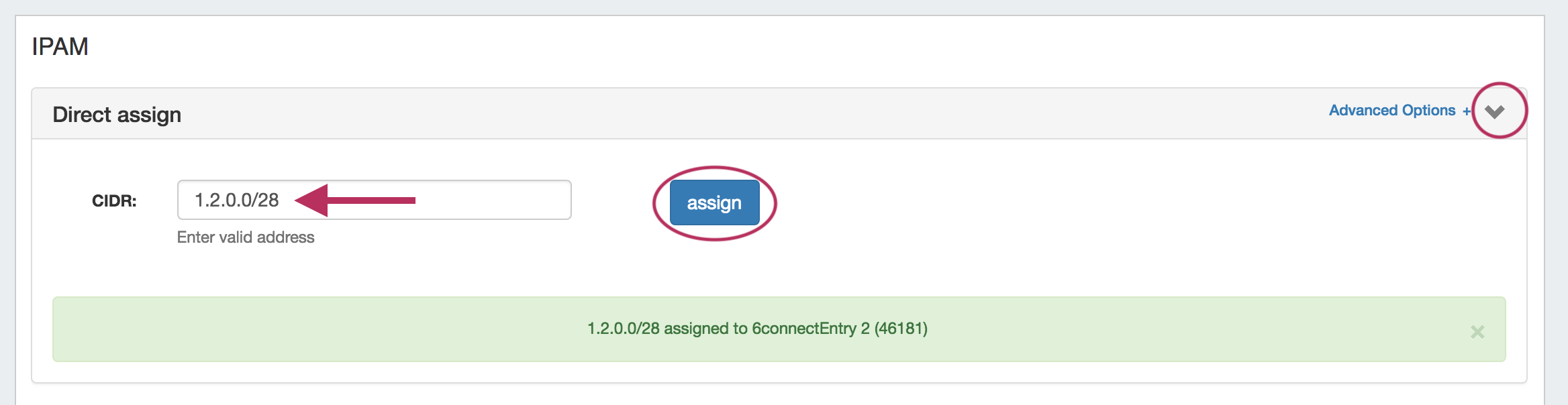Click the plus sign beside Advanced Options
This screenshot has width=1568, height=405.
[1467, 111]
